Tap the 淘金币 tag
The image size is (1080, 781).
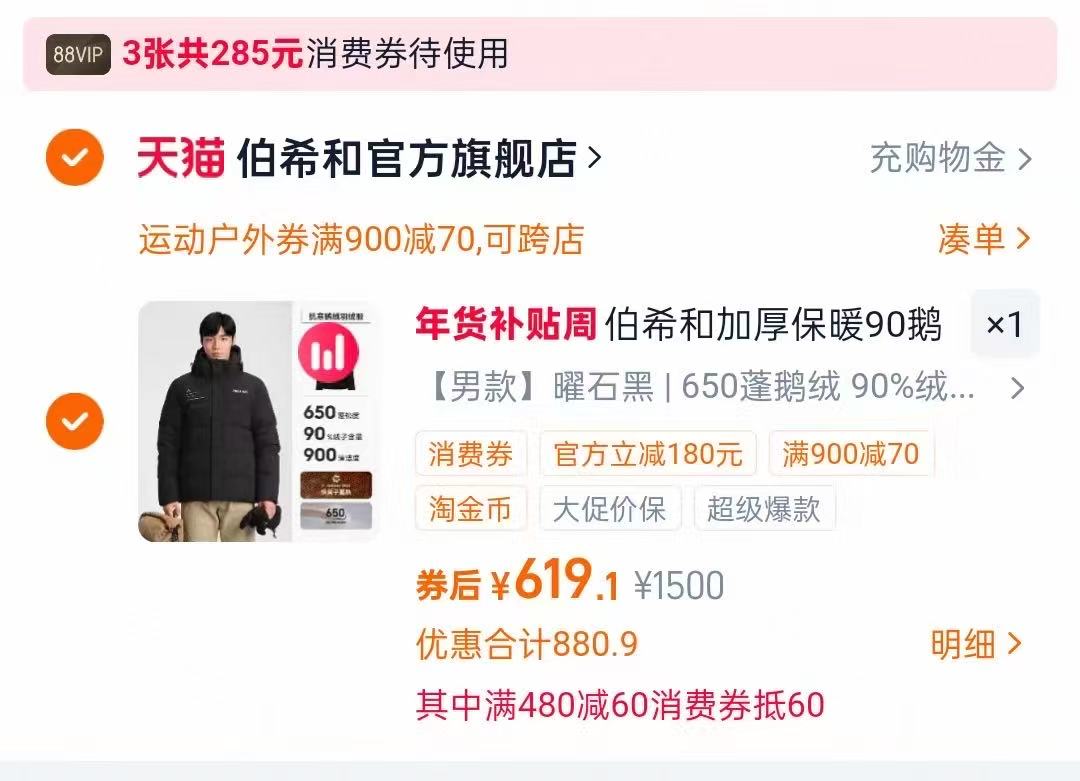[x=471, y=508]
